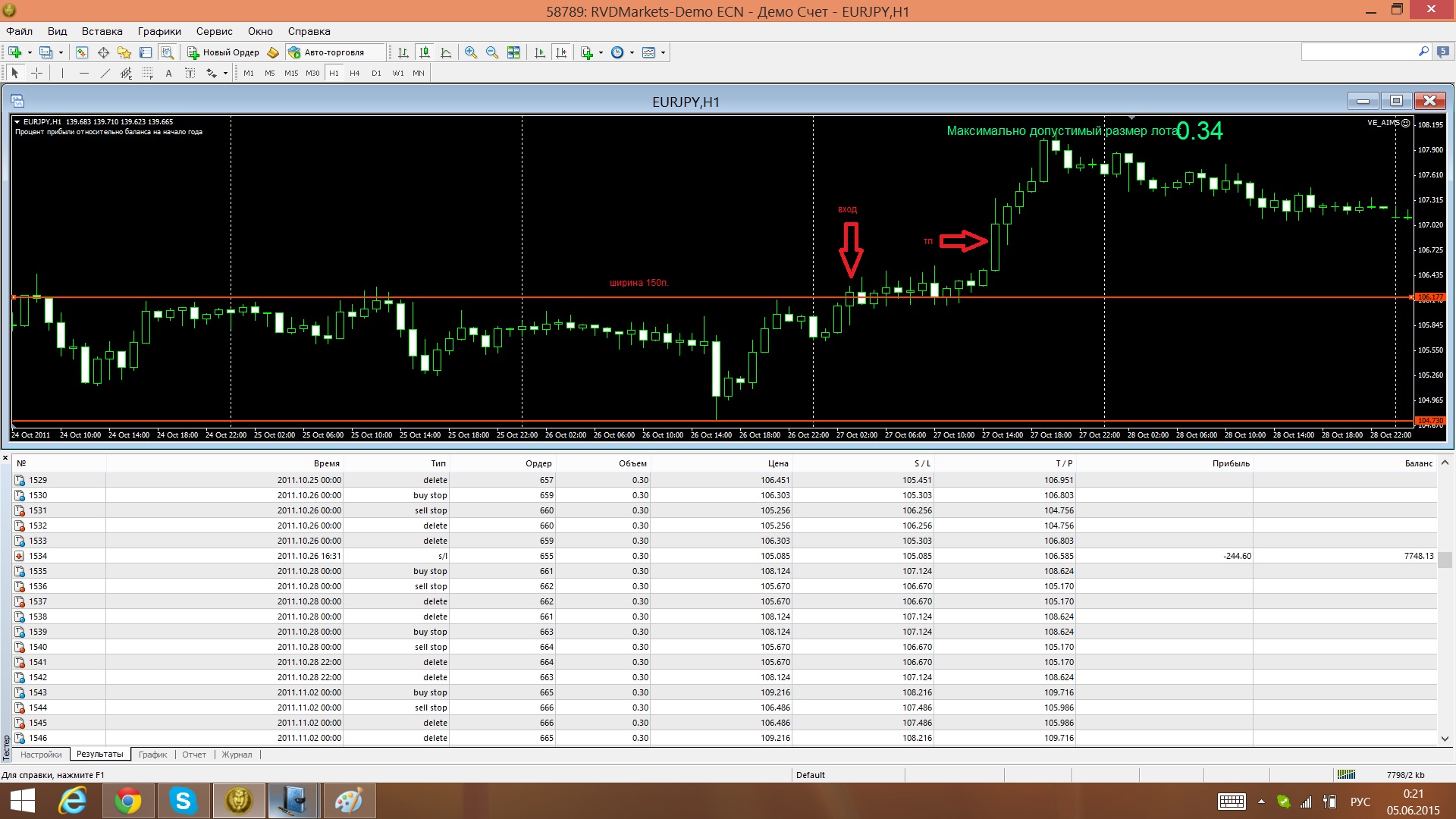Select the Fibonacci retracement tool
The width and height of the screenshot is (1456, 819).
click(147, 73)
